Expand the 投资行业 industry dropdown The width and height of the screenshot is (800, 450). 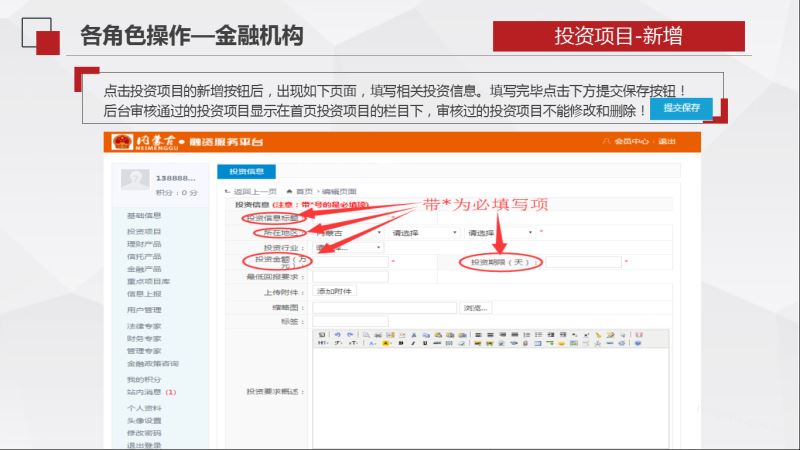[x=348, y=247]
